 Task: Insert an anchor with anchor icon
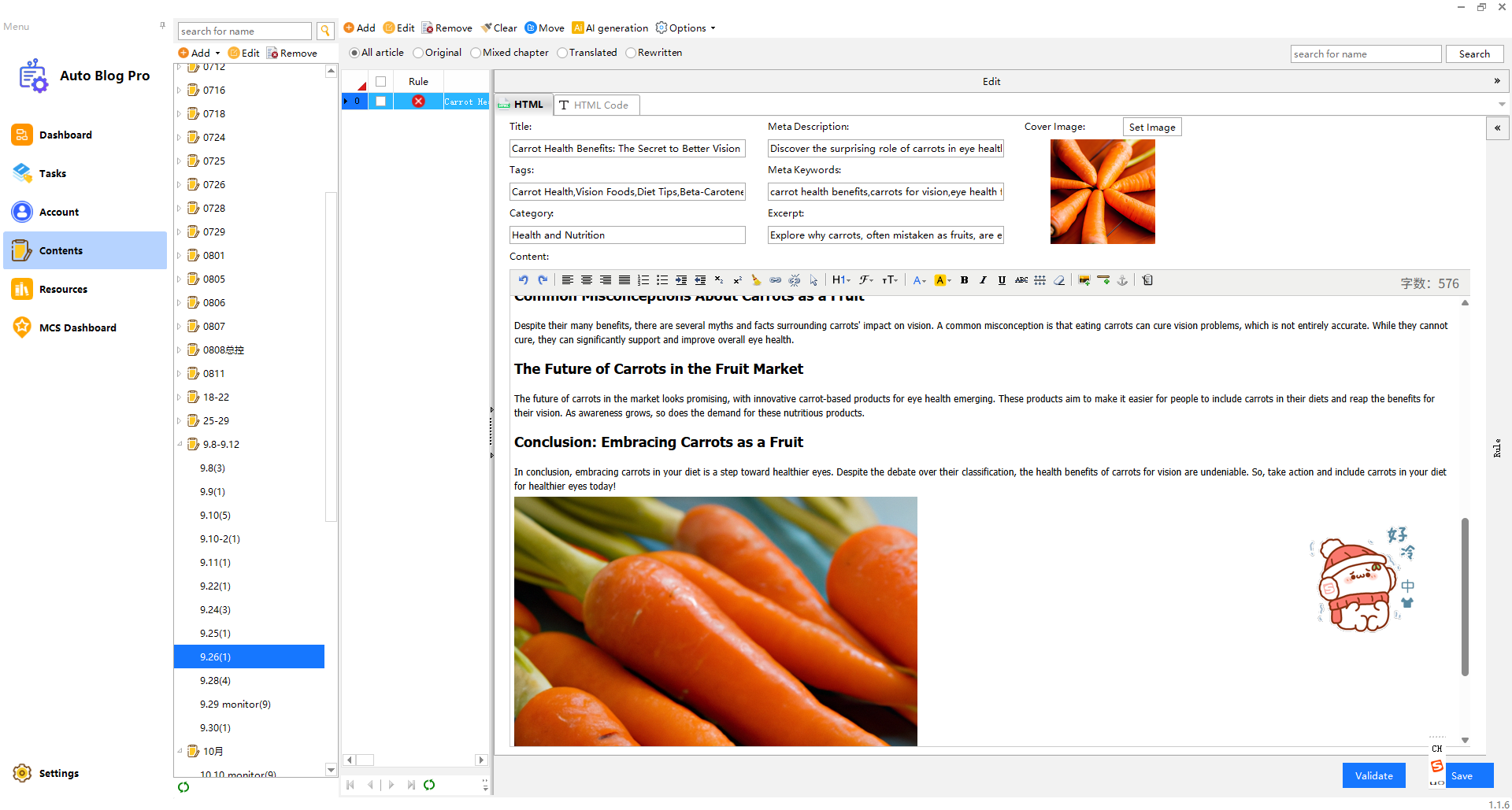point(1122,280)
